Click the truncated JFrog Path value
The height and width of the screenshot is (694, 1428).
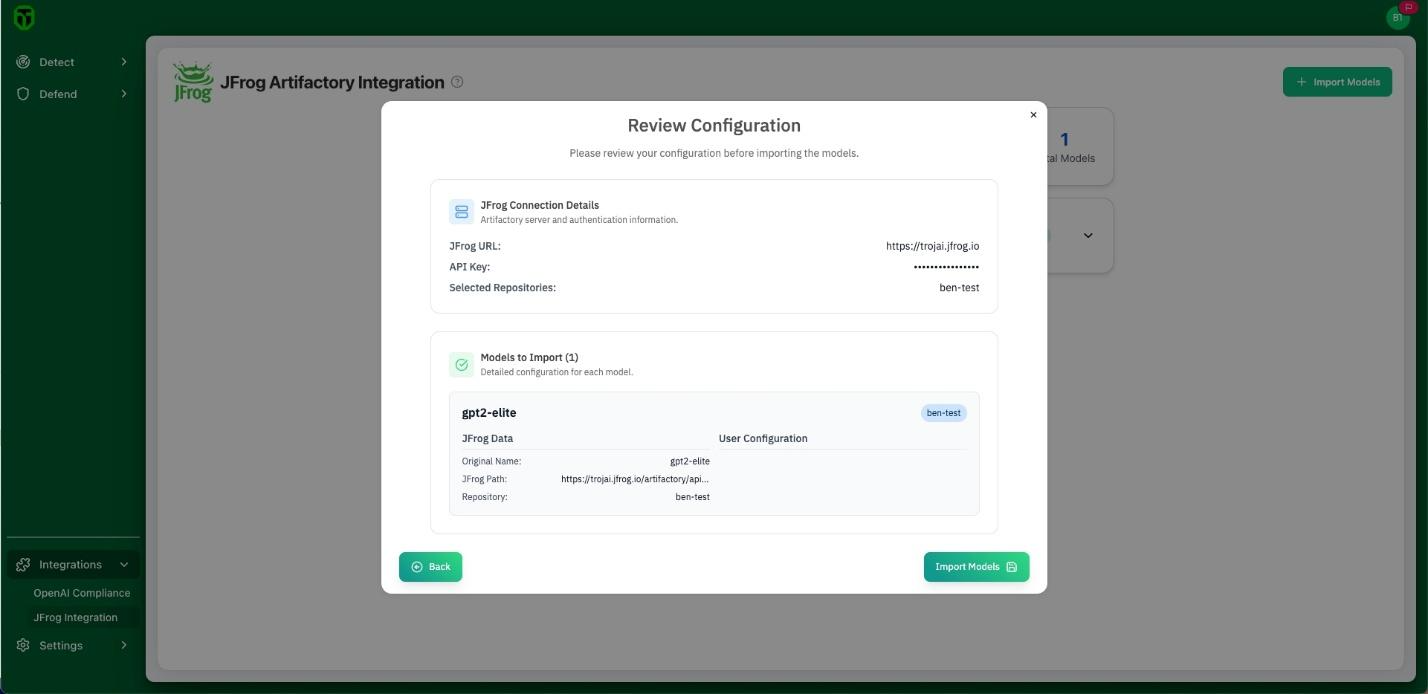[635, 479]
